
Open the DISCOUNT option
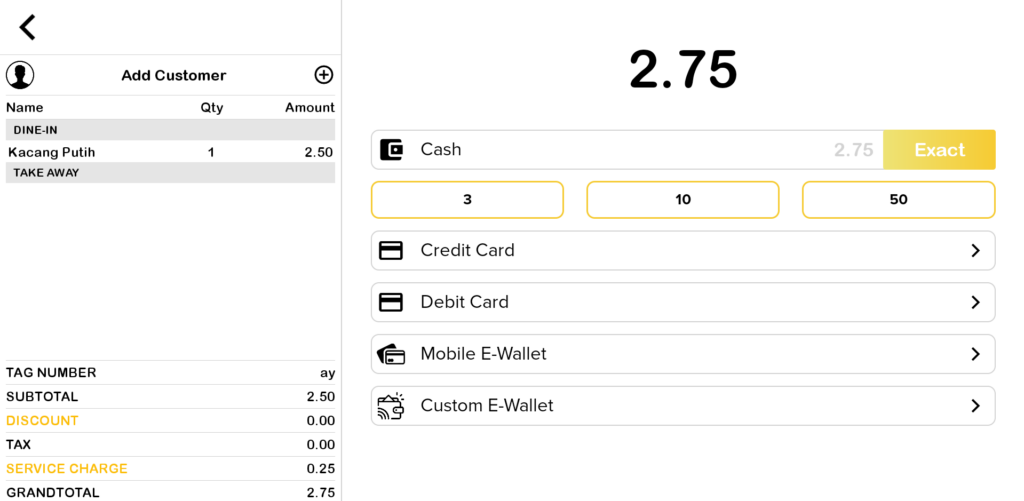42,421
